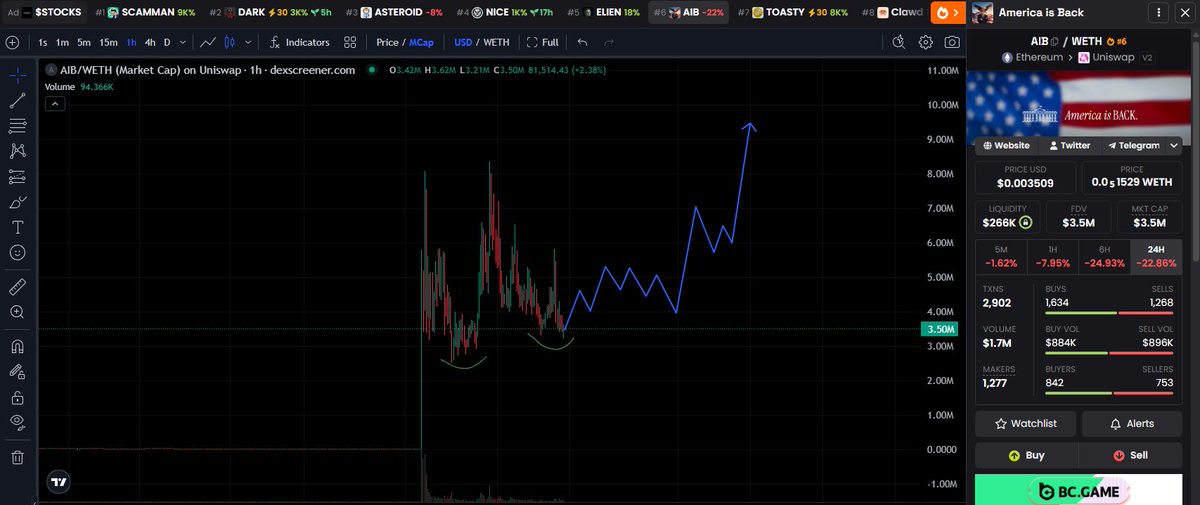This screenshot has width=1200, height=505.
Task: Select the 5m timeframe
Action: point(84,43)
